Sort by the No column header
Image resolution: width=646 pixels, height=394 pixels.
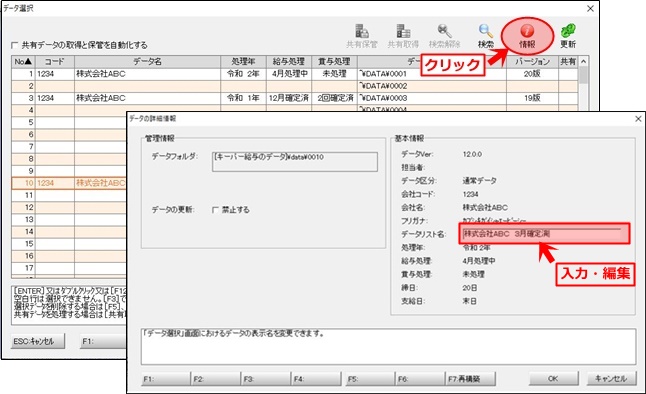(23, 62)
